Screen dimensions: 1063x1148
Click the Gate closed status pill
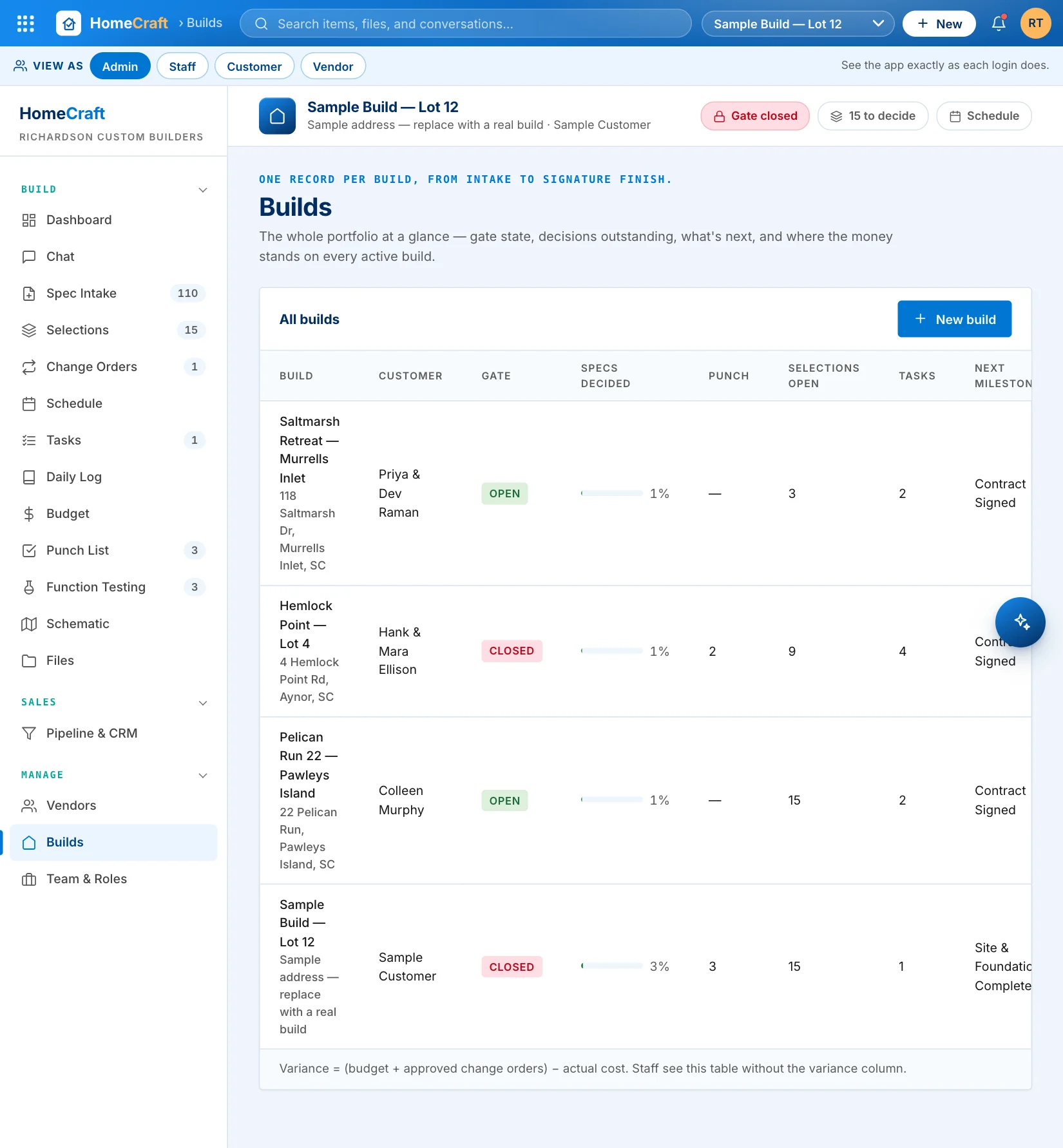[755, 116]
